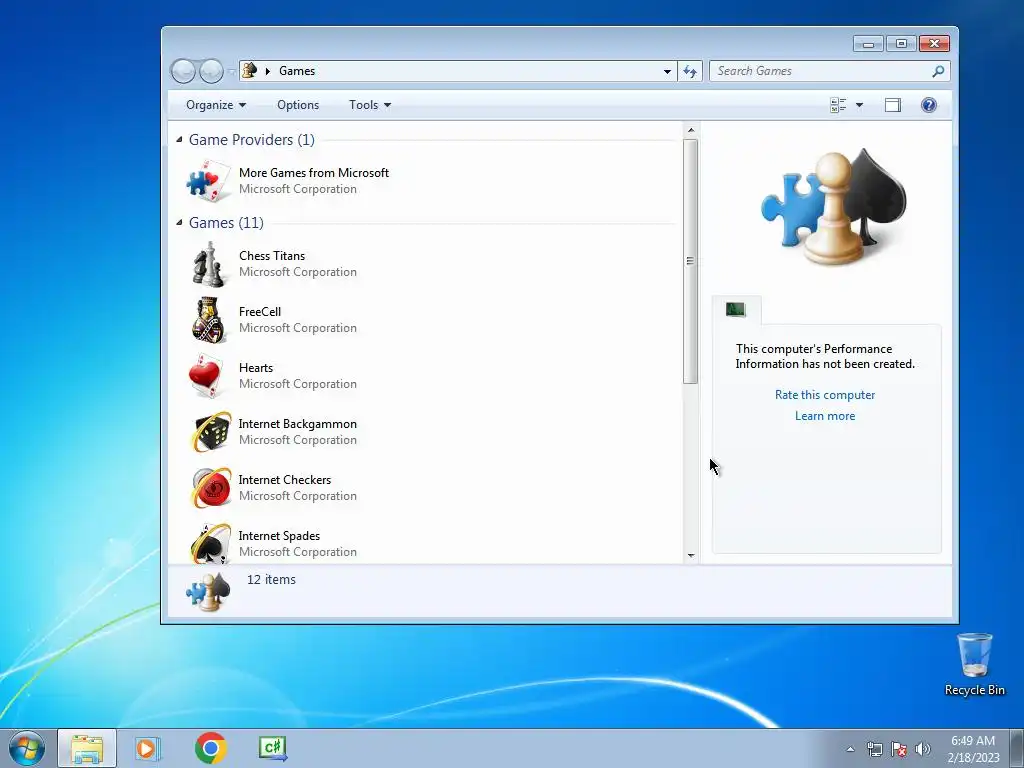Click the Help question mark icon
This screenshot has width=1024, height=768.
(929, 105)
